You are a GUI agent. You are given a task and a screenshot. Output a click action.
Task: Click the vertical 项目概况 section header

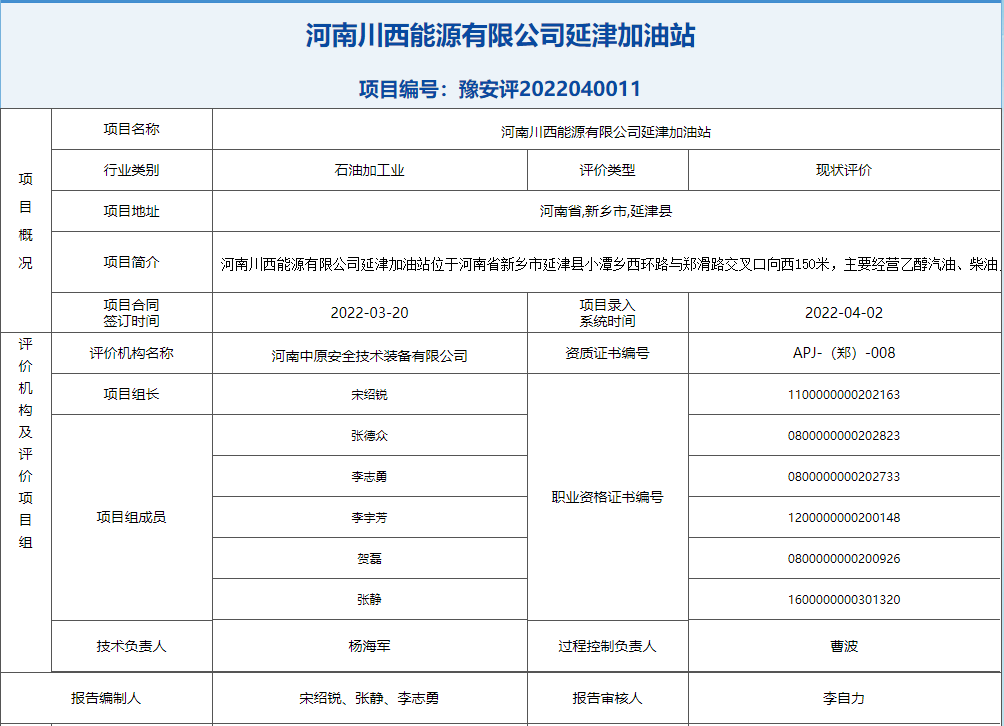click(26, 221)
